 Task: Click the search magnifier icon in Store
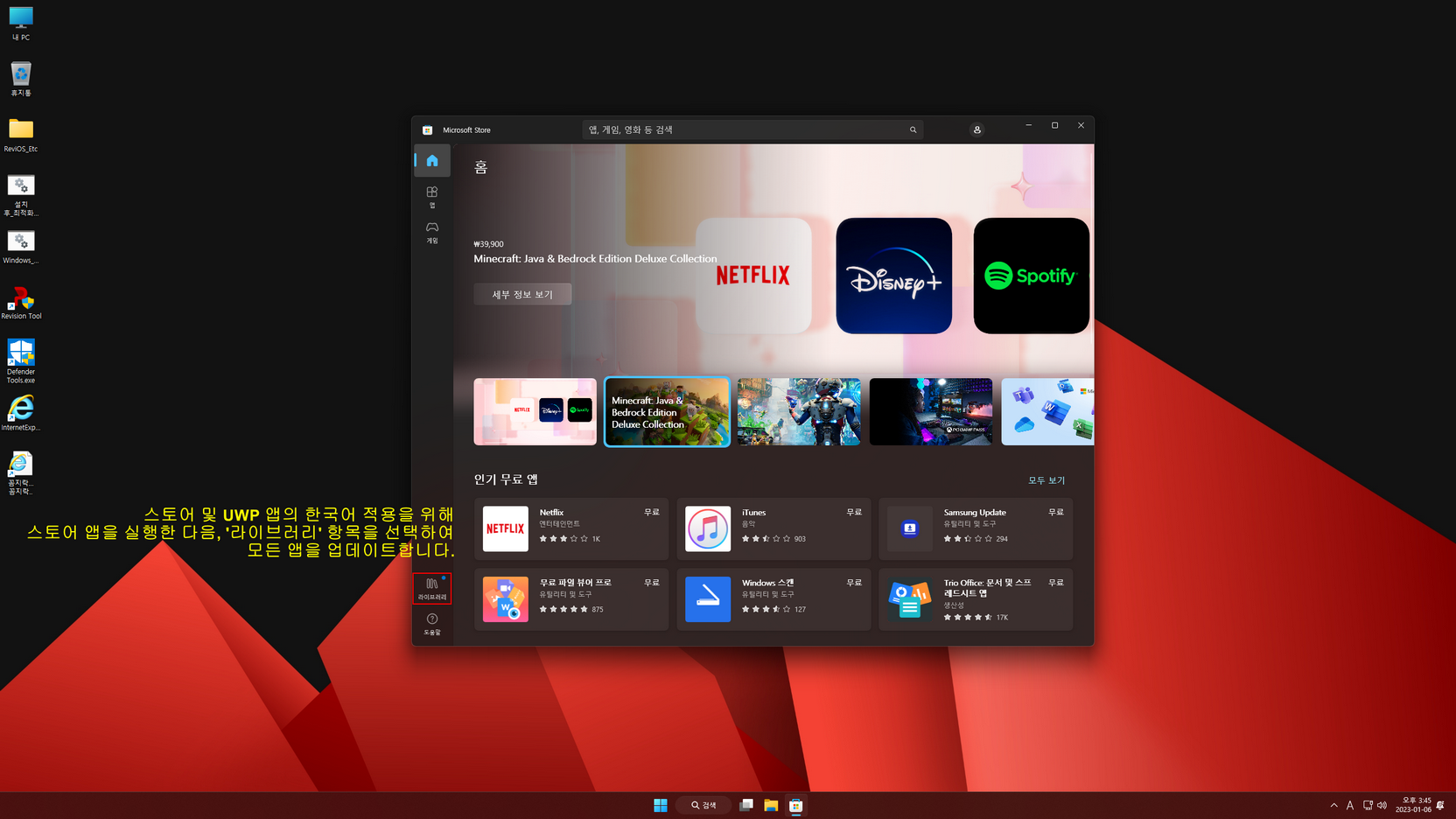pos(913,129)
